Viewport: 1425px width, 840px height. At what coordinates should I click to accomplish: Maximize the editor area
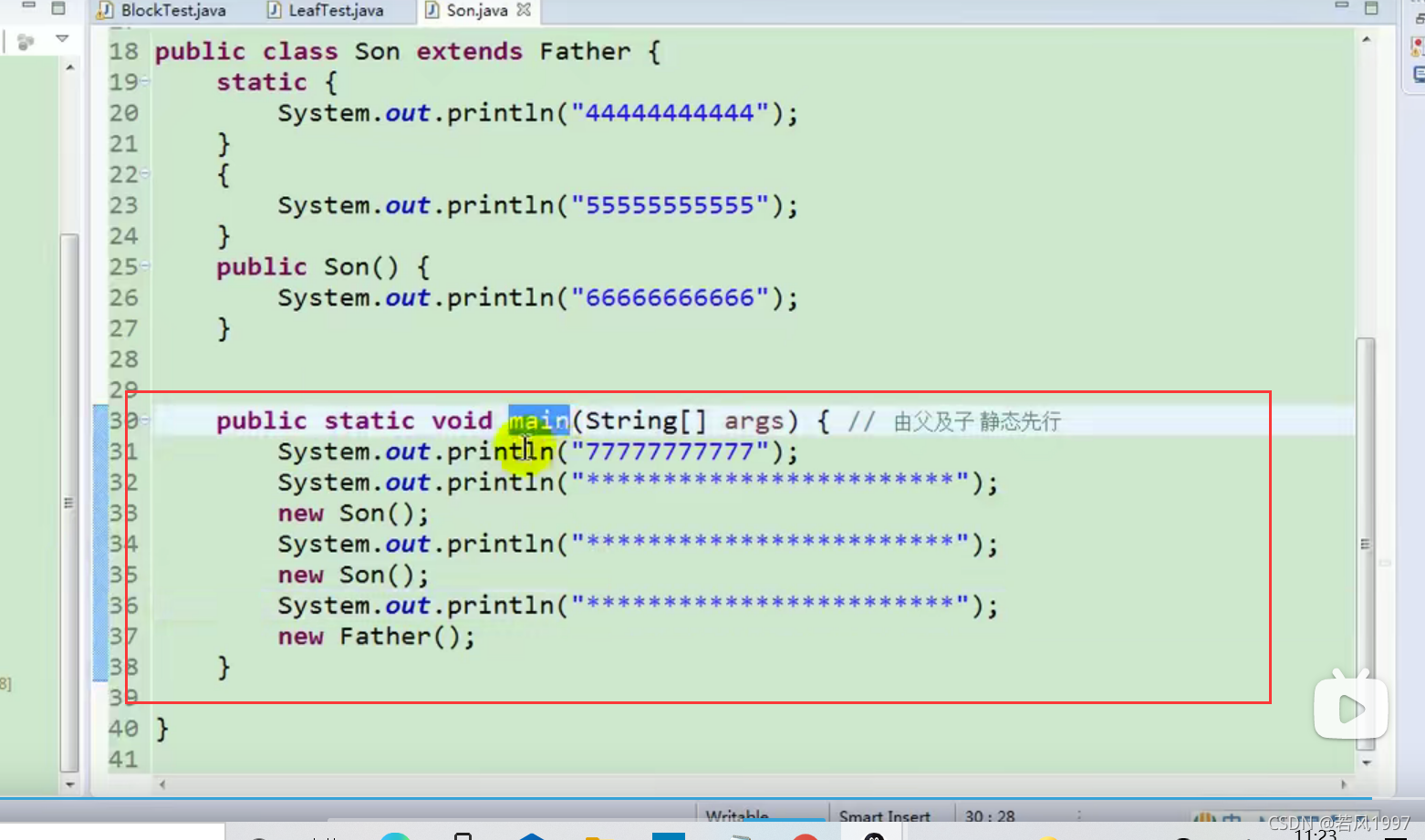(x=1371, y=7)
